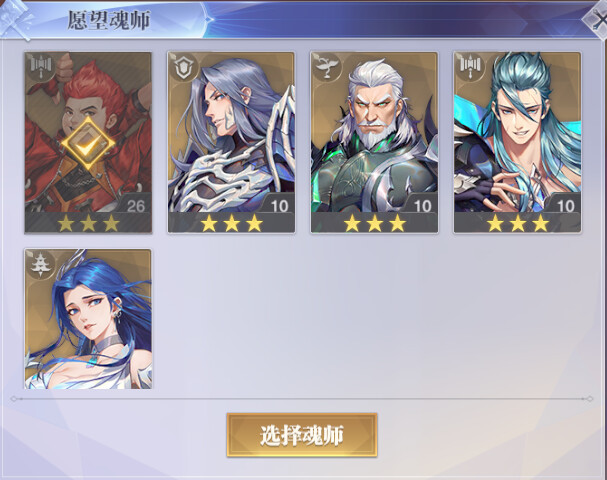Click the three stars on purple-haired card
607x480 pixels.
231,223
